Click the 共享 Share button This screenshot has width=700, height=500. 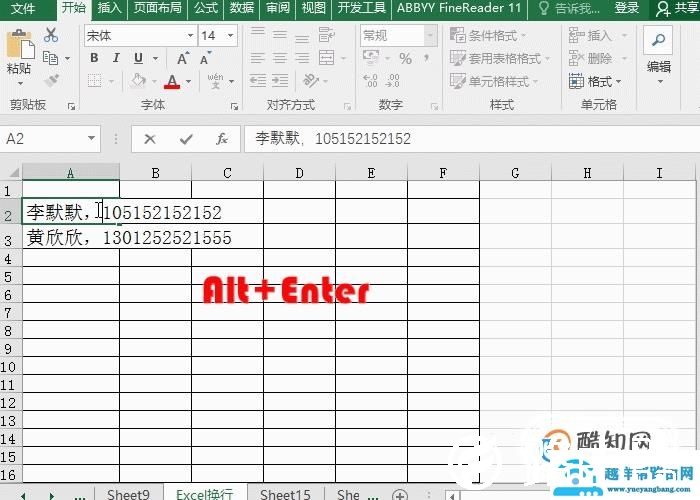[677, 8]
